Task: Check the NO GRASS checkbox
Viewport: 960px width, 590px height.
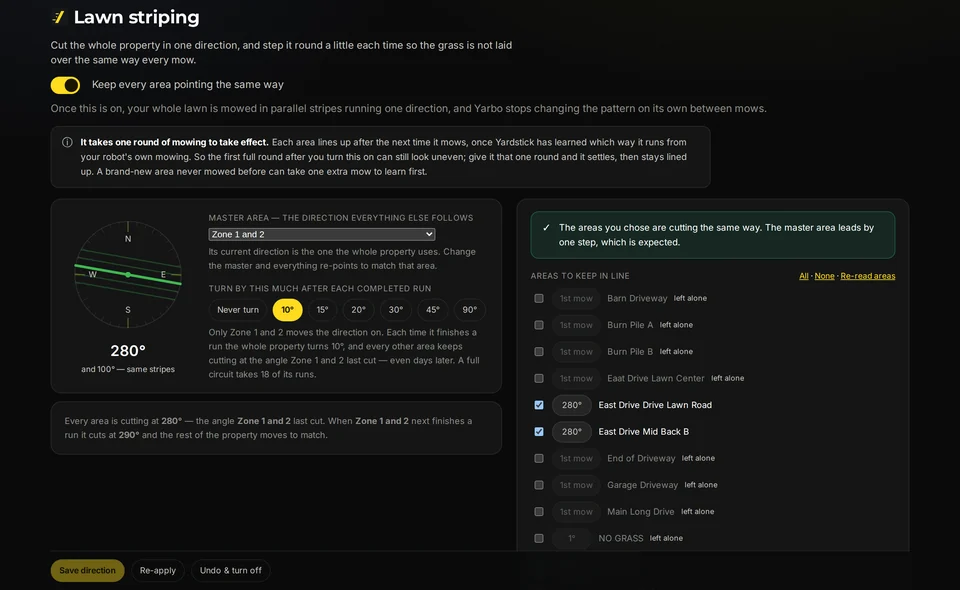Action: click(x=539, y=539)
